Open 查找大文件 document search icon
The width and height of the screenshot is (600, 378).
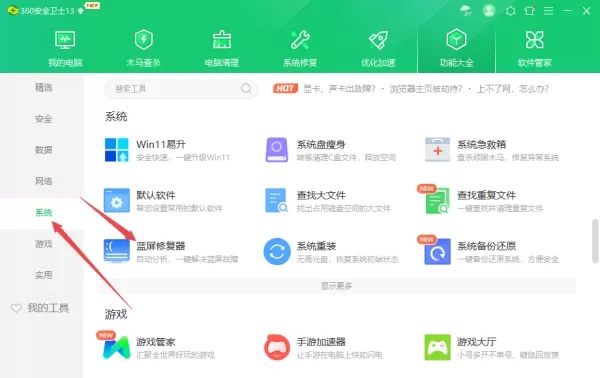pos(277,200)
